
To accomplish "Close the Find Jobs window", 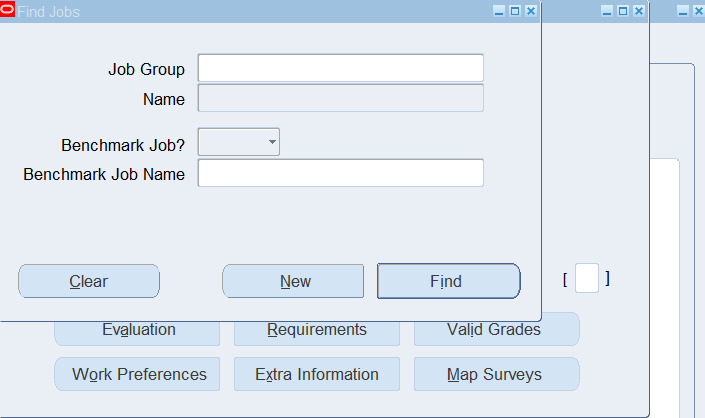I will (531, 11).
